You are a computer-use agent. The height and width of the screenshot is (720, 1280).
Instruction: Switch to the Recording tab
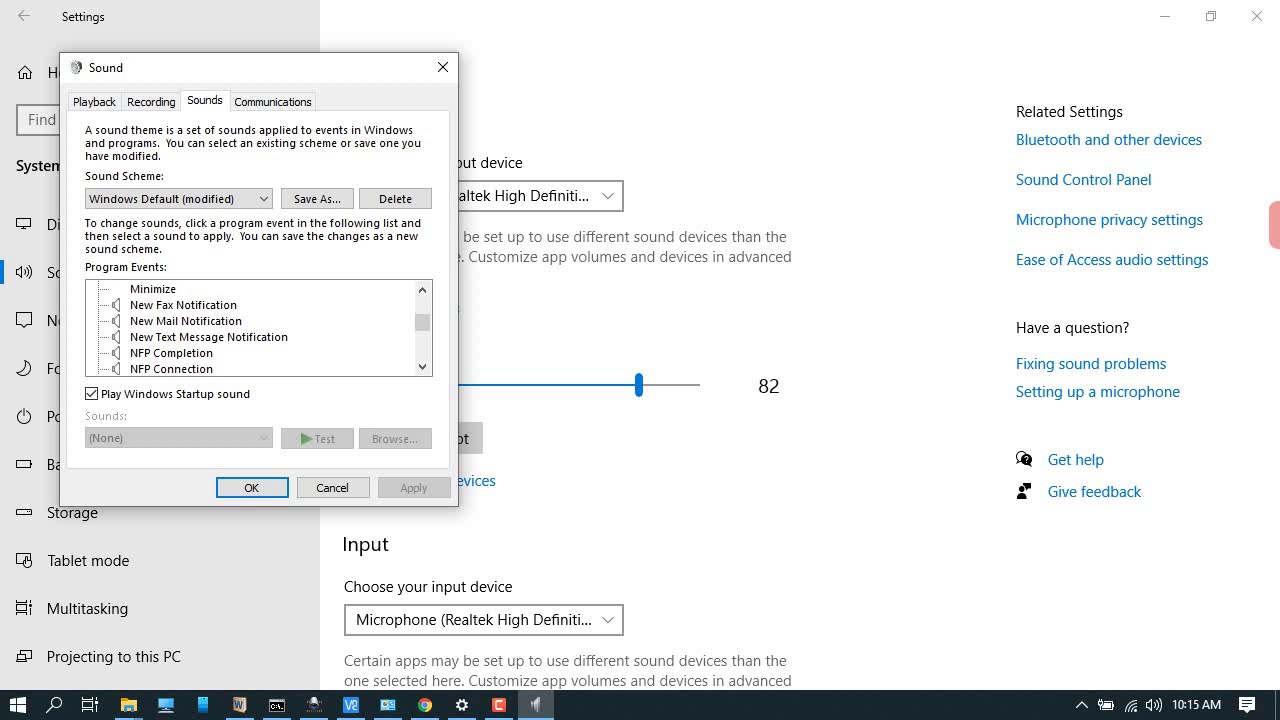coord(151,102)
